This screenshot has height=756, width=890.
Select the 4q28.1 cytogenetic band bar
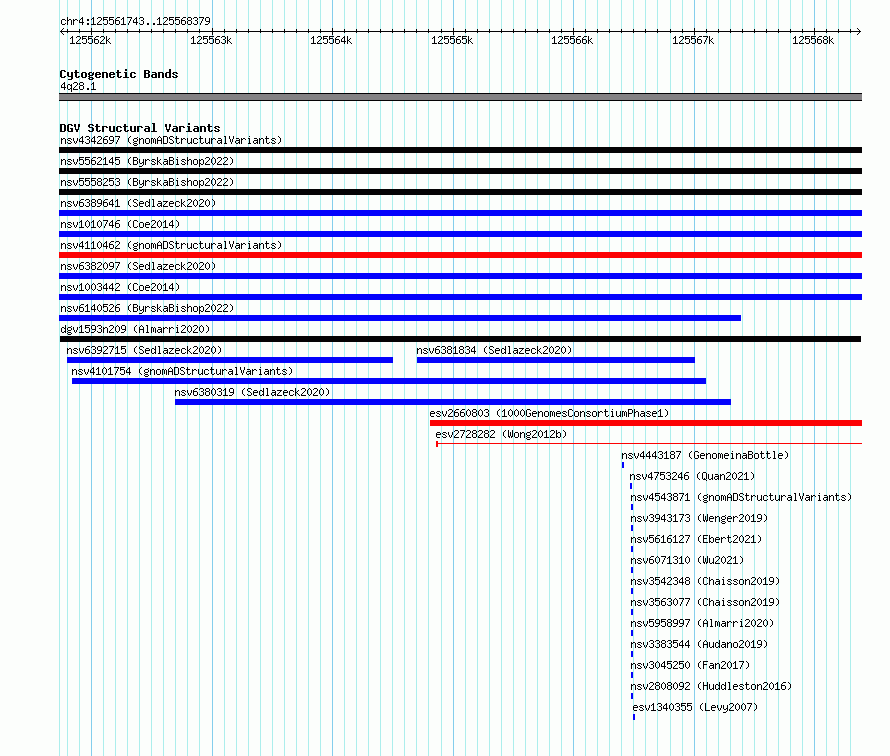tap(460, 97)
